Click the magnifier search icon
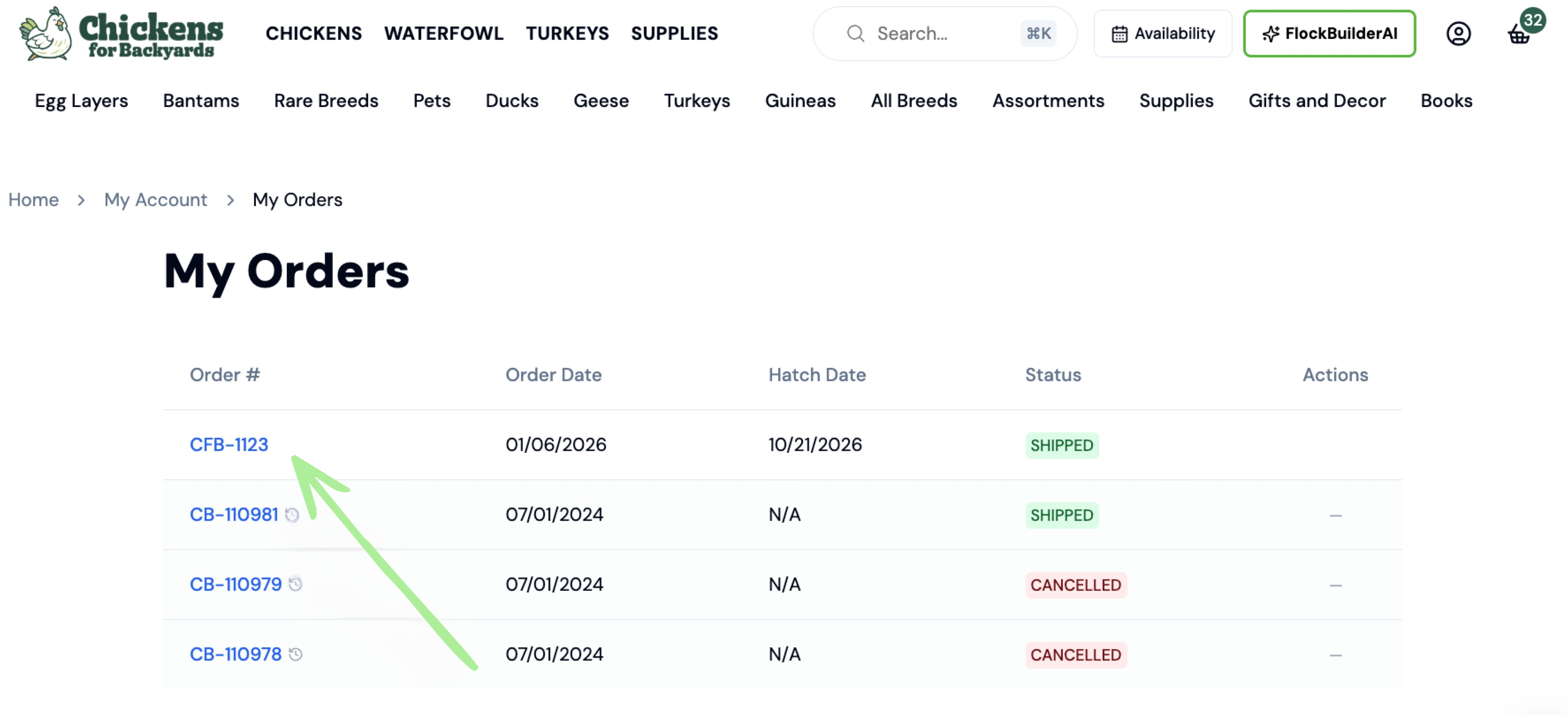This screenshot has height=715, width=1568. point(855,34)
